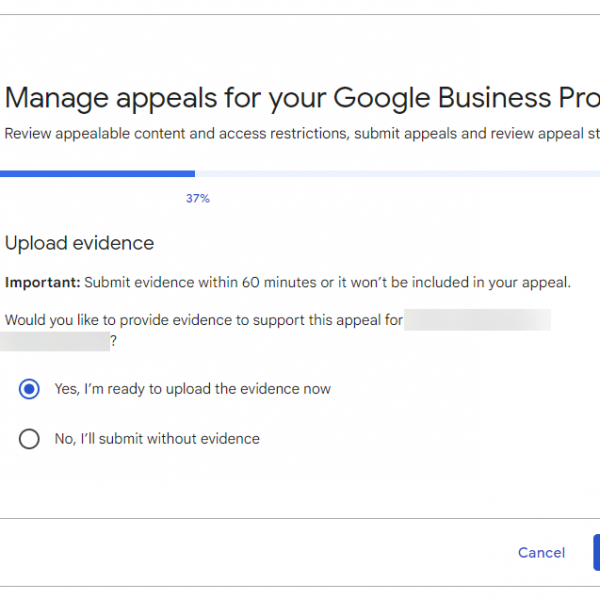Click the unfilled light portion of progress bar
Viewport: 600px width, 600px height.
click(400, 174)
